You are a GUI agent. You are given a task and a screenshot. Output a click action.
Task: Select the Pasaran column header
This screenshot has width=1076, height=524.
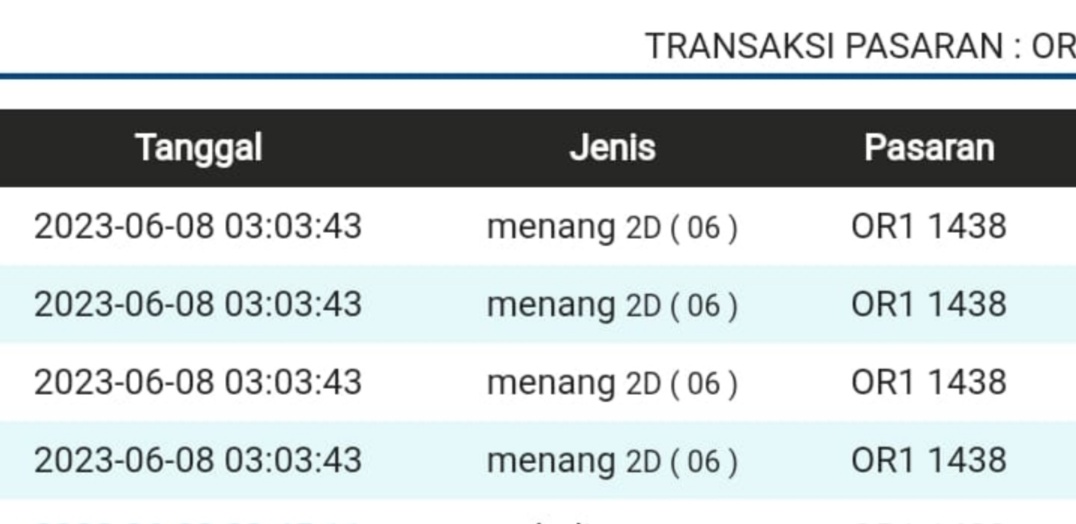tap(929, 148)
